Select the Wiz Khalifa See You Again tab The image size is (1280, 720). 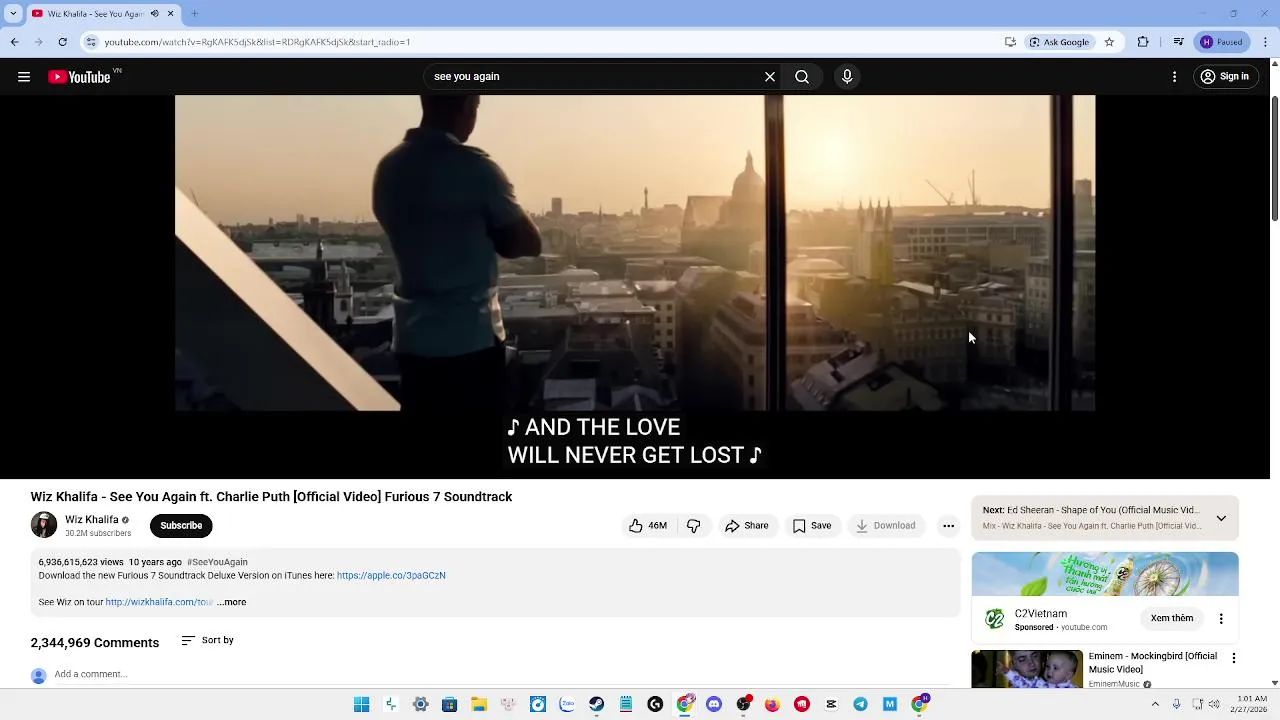click(x=103, y=14)
